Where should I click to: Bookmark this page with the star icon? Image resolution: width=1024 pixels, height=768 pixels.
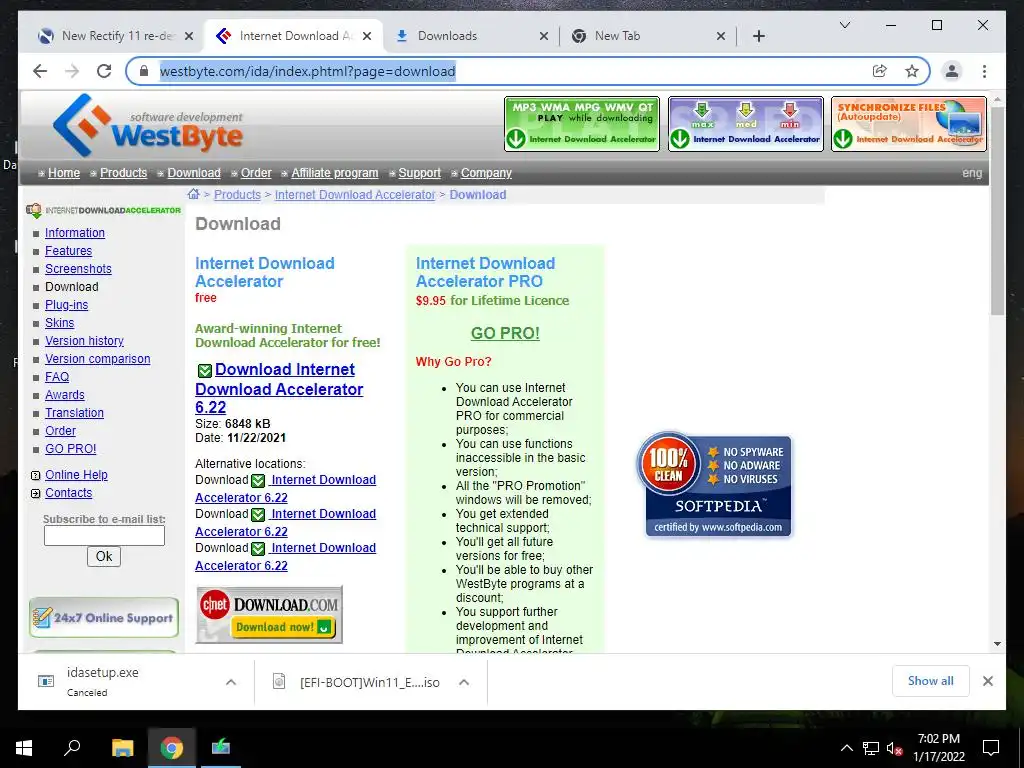pos(912,71)
